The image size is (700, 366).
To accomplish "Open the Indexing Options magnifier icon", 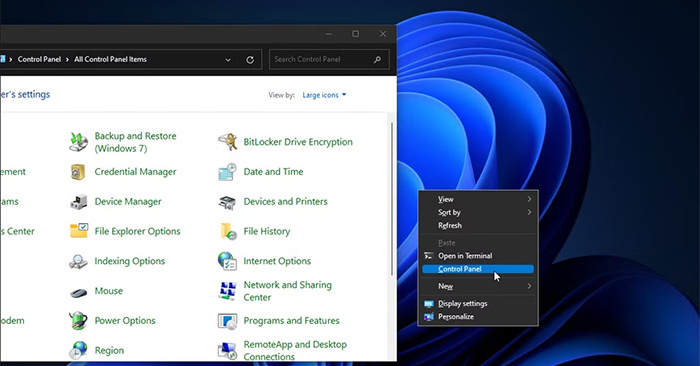I will pos(78,261).
